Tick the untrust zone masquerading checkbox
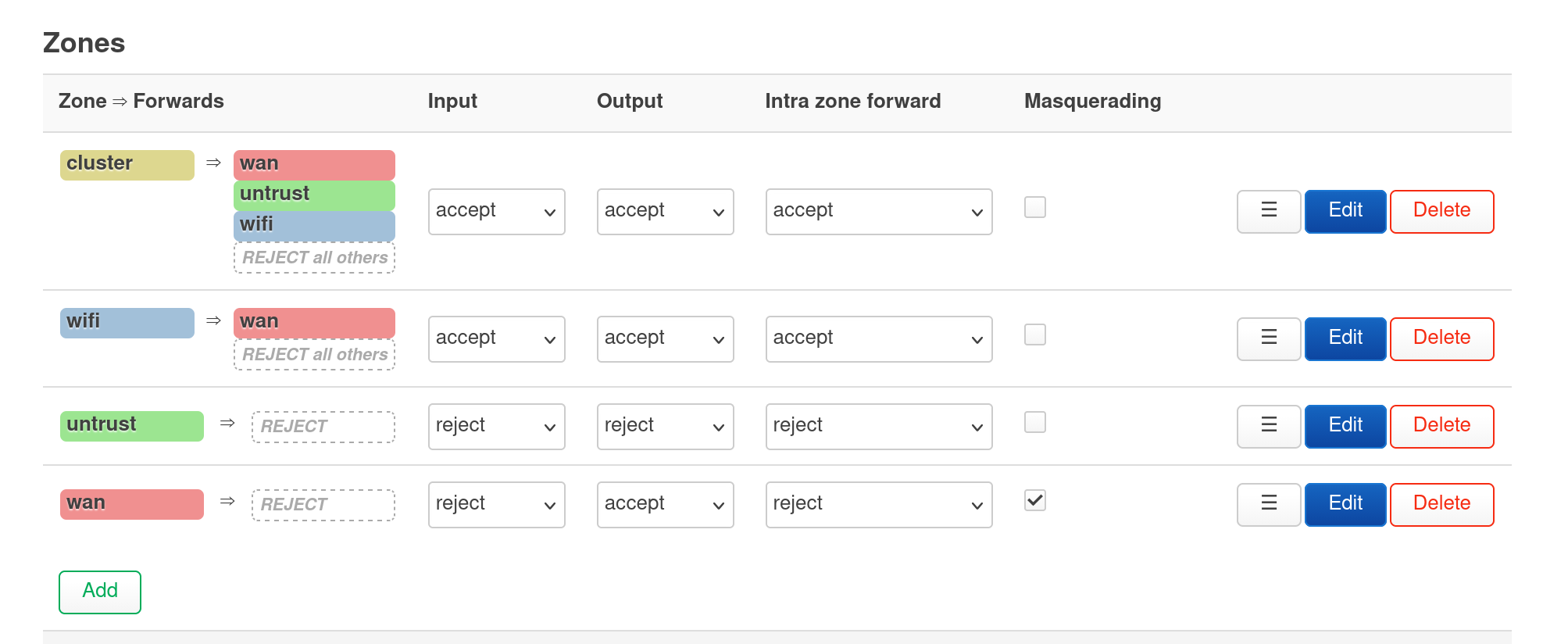The height and width of the screenshot is (644, 1568). pos(1034,423)
